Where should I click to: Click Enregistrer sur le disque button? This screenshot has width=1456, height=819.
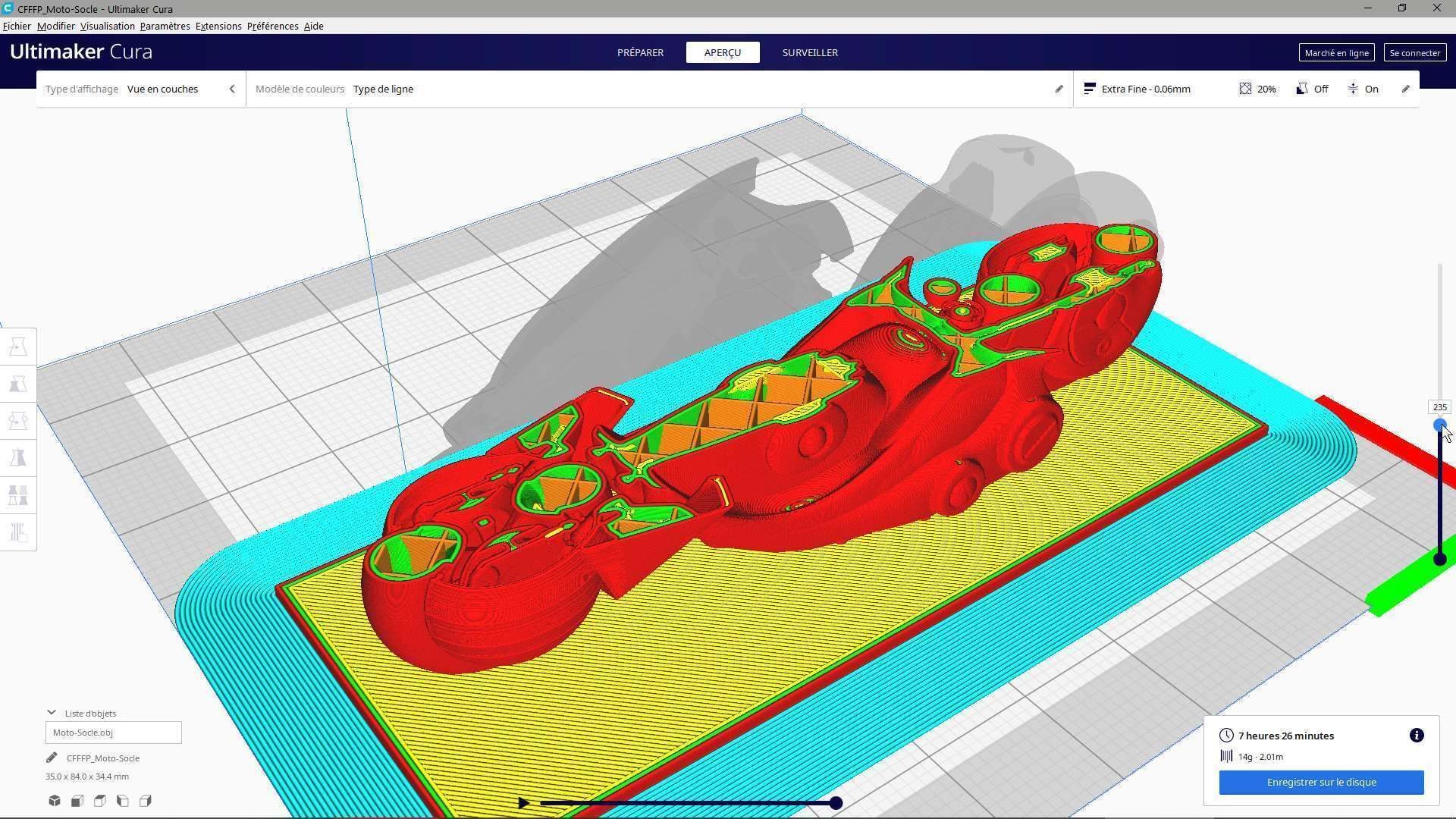tap(1321, 783)
